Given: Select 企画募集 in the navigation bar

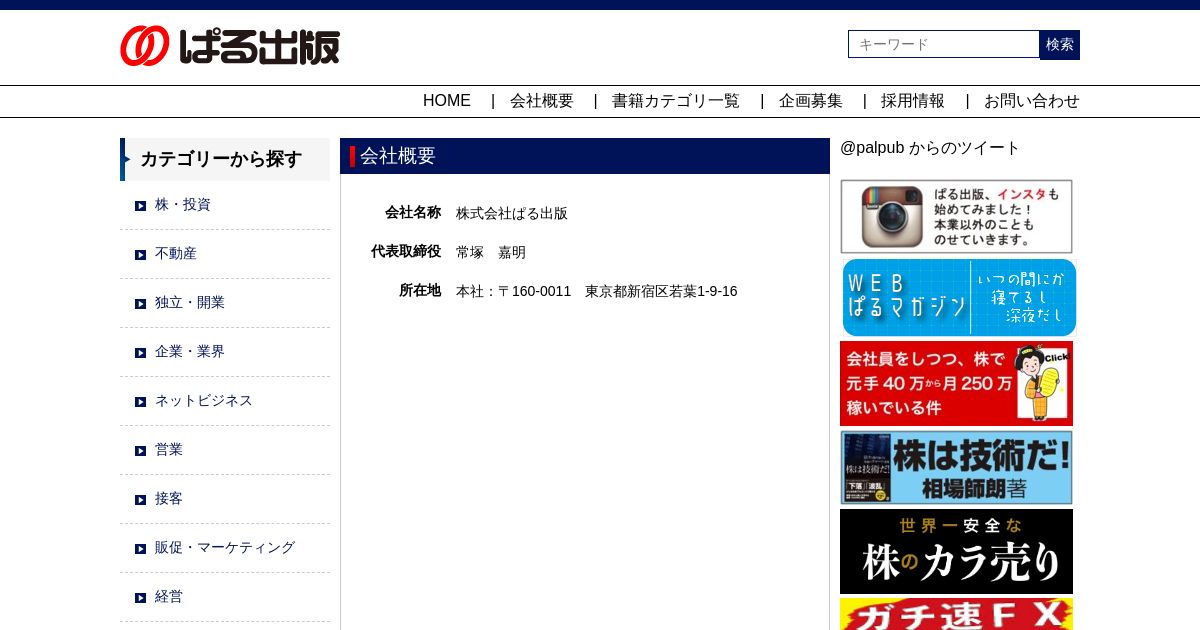Looking at the screenshot, I should [811, 101].
